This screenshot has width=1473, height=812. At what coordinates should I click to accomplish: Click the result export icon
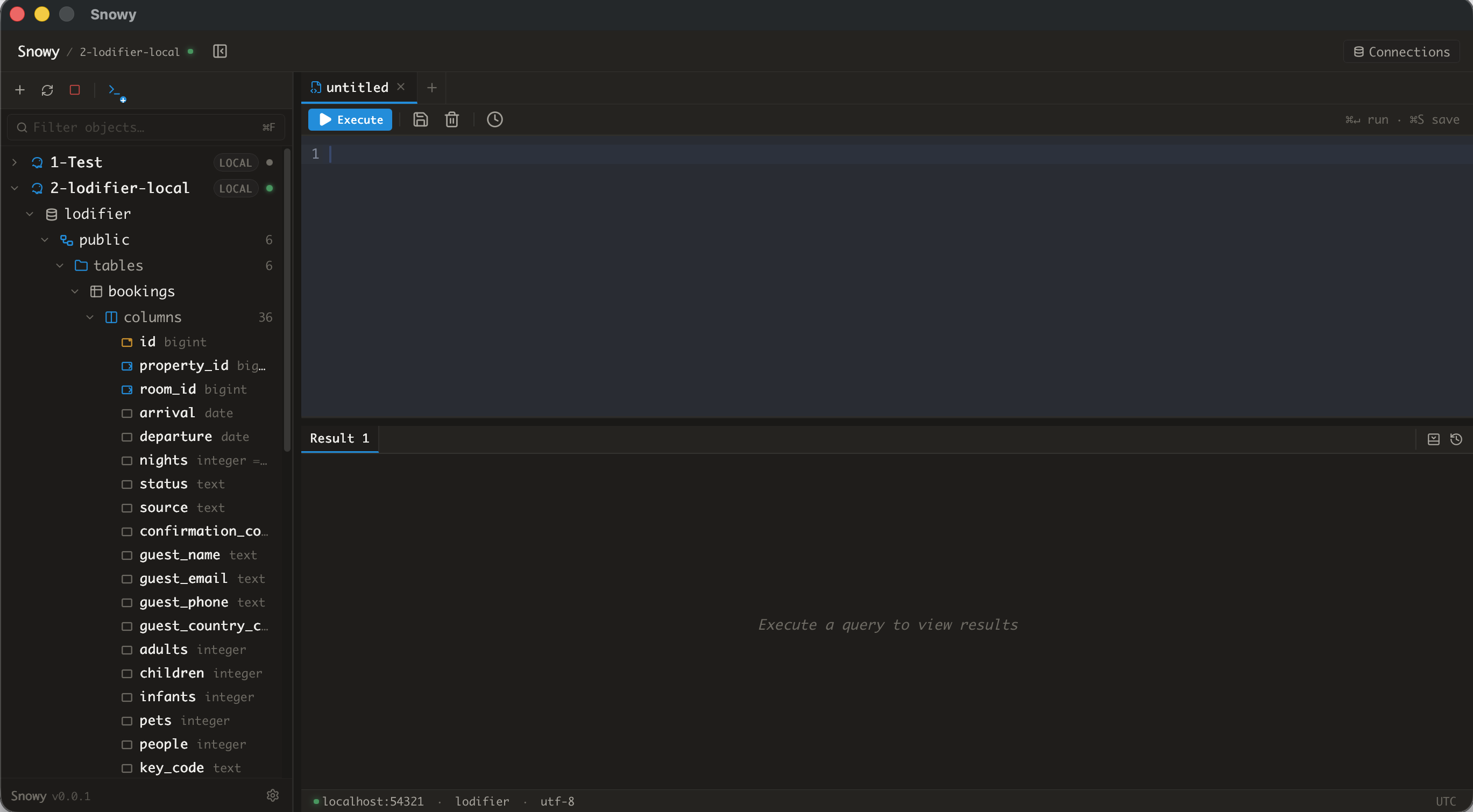pos(1433,439)
